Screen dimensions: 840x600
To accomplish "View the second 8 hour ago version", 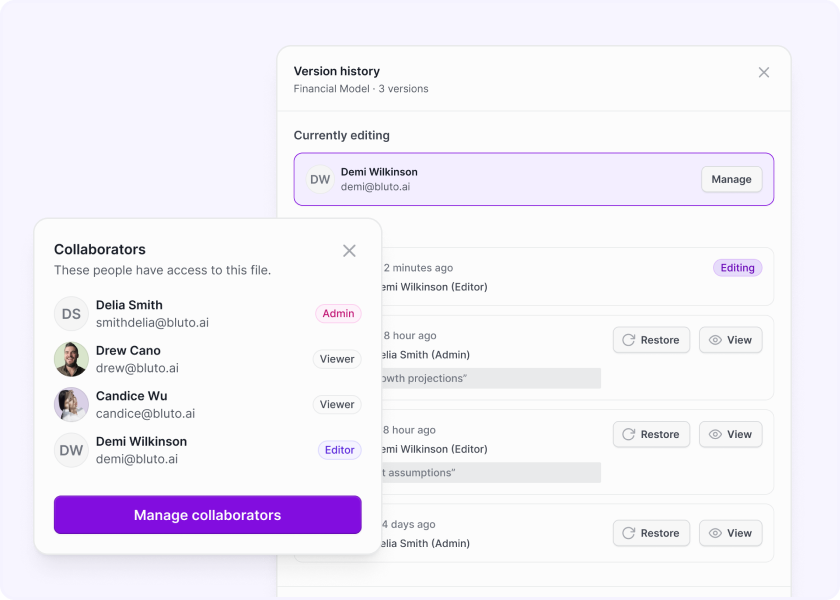I will point(730,434).
